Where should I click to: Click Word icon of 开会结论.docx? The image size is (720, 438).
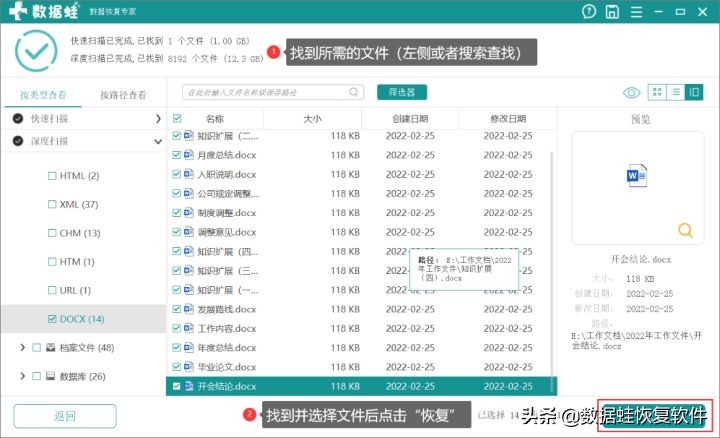tap(189, 386)
